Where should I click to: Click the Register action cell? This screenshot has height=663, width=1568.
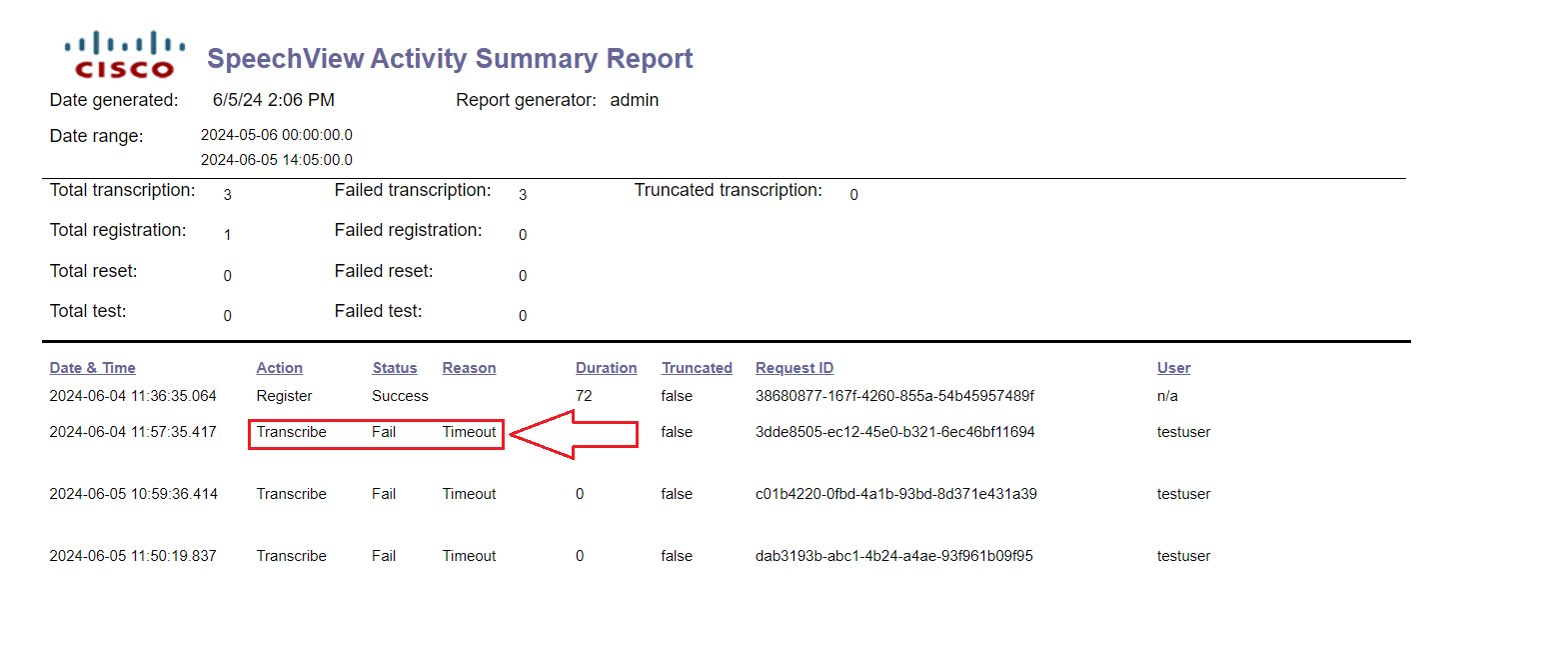(284, 396)
